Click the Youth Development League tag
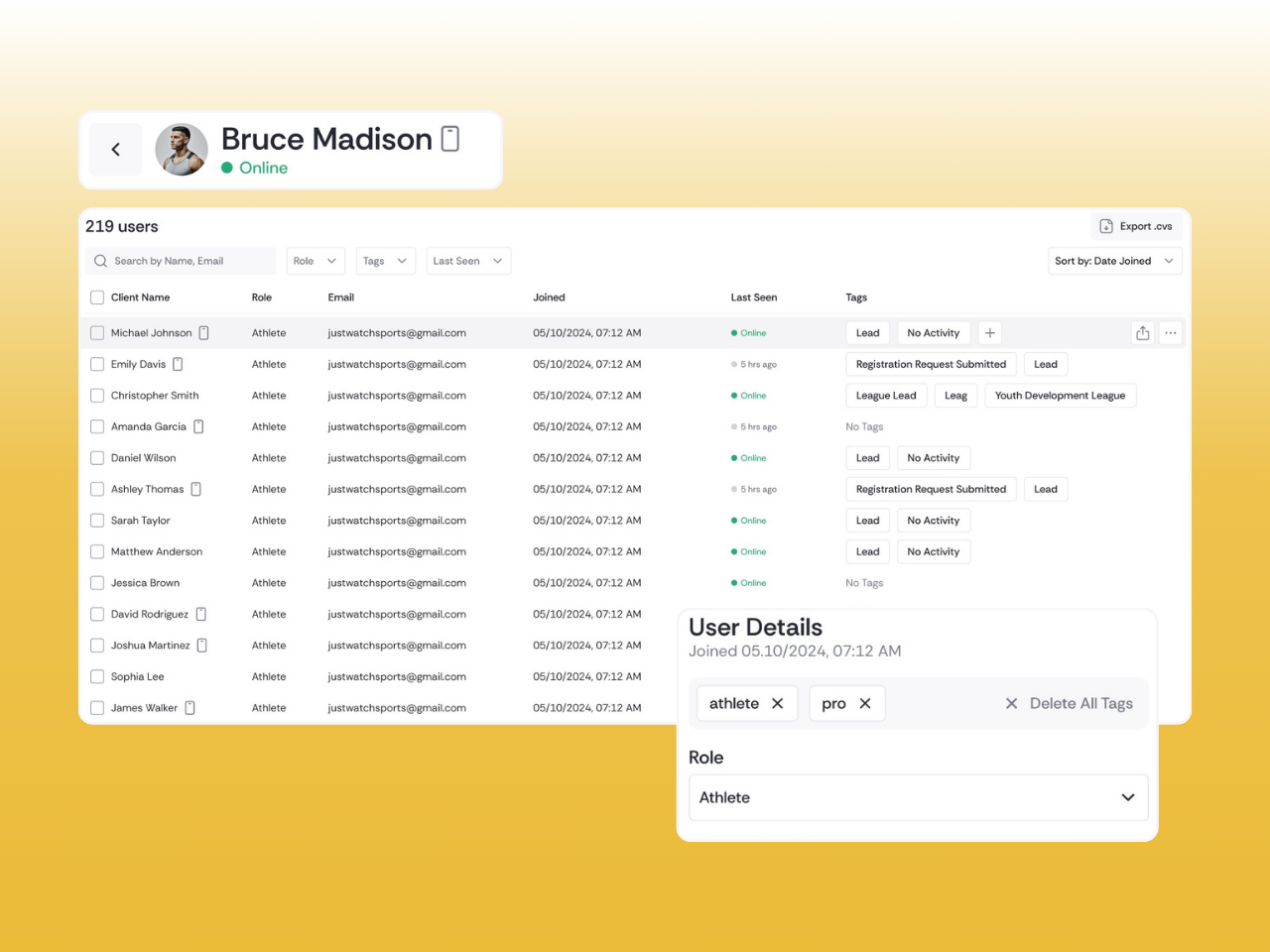This screenshot has height=952, width=1270. click(x=1060, y=395)
